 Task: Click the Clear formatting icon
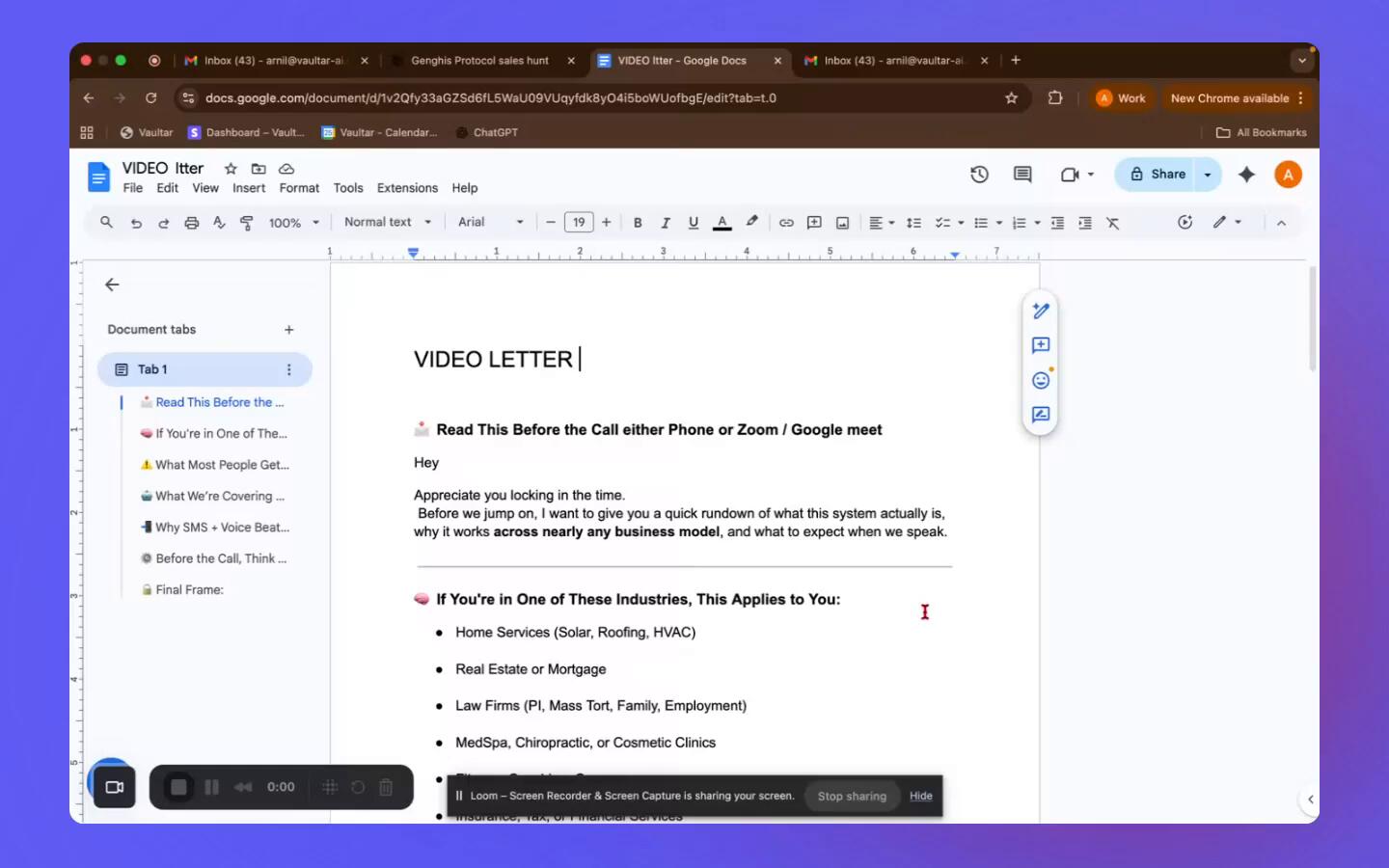pyautogui.click(x=1112, y=223)
